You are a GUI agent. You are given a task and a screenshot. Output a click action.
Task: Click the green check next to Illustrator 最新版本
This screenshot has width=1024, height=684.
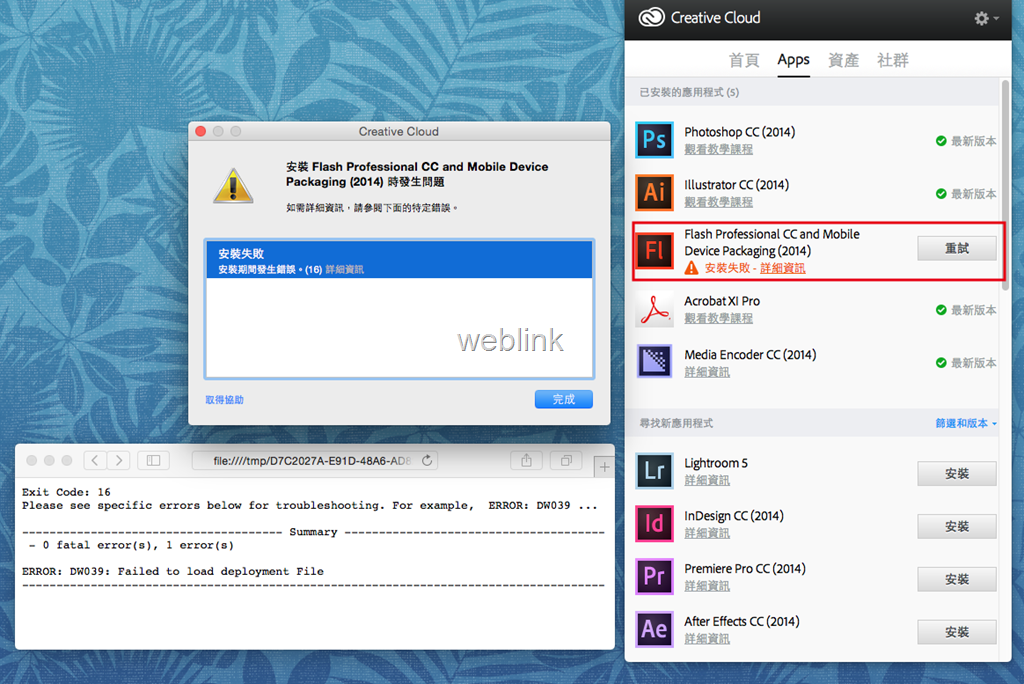[x=941, y=194]
